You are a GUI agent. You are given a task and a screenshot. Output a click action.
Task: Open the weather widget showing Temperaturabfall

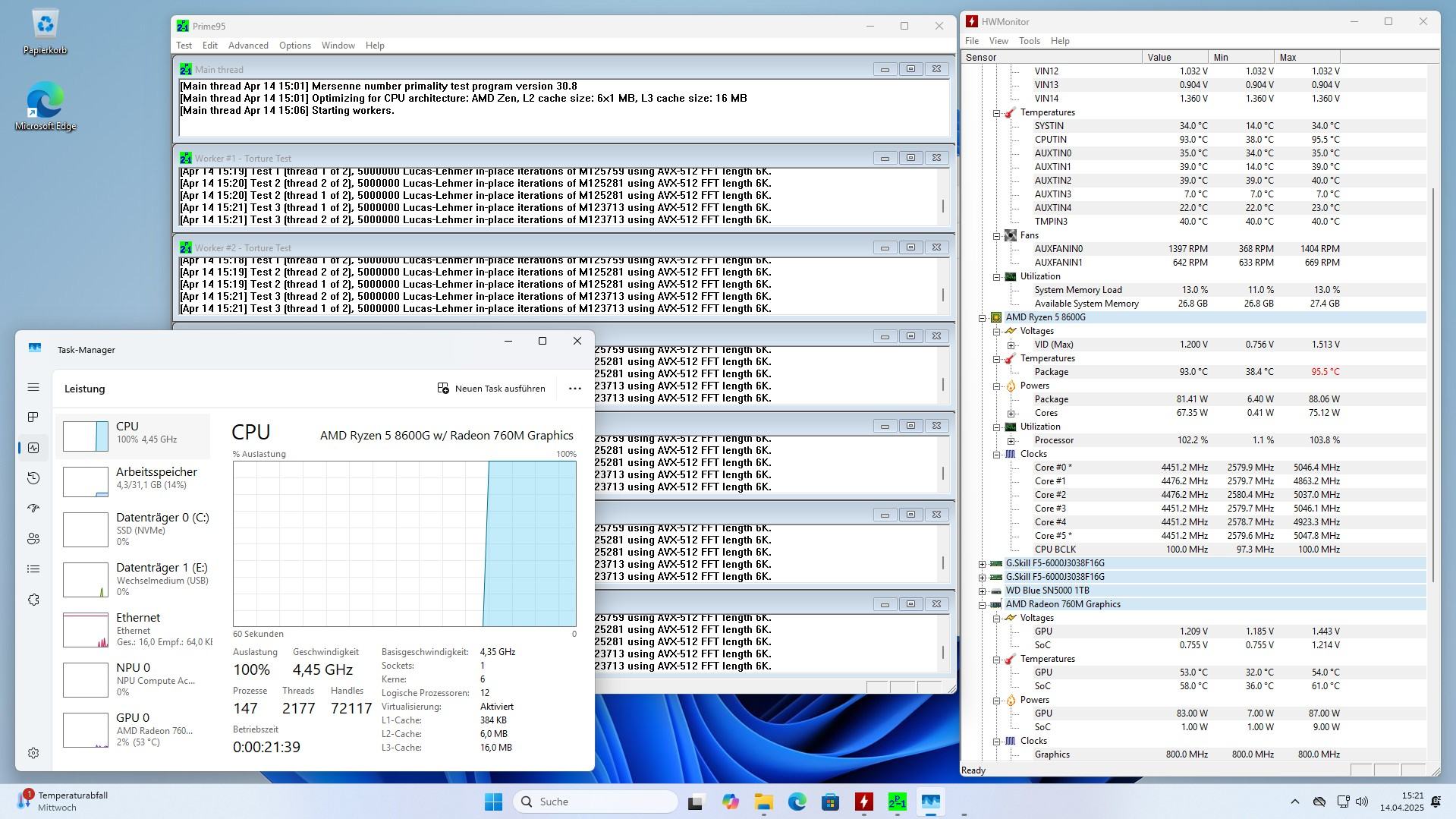click(x=64, y=802)
